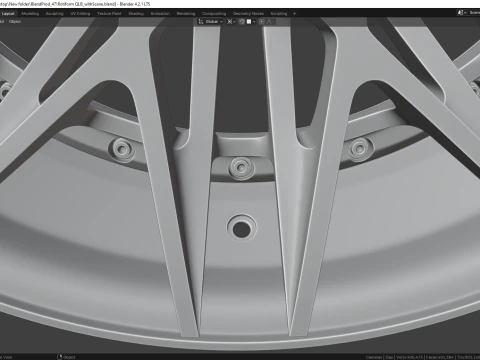This screenshot has width=480, height=360.
Task: Open the Modeling workspace tab
Action: point(30,14)
